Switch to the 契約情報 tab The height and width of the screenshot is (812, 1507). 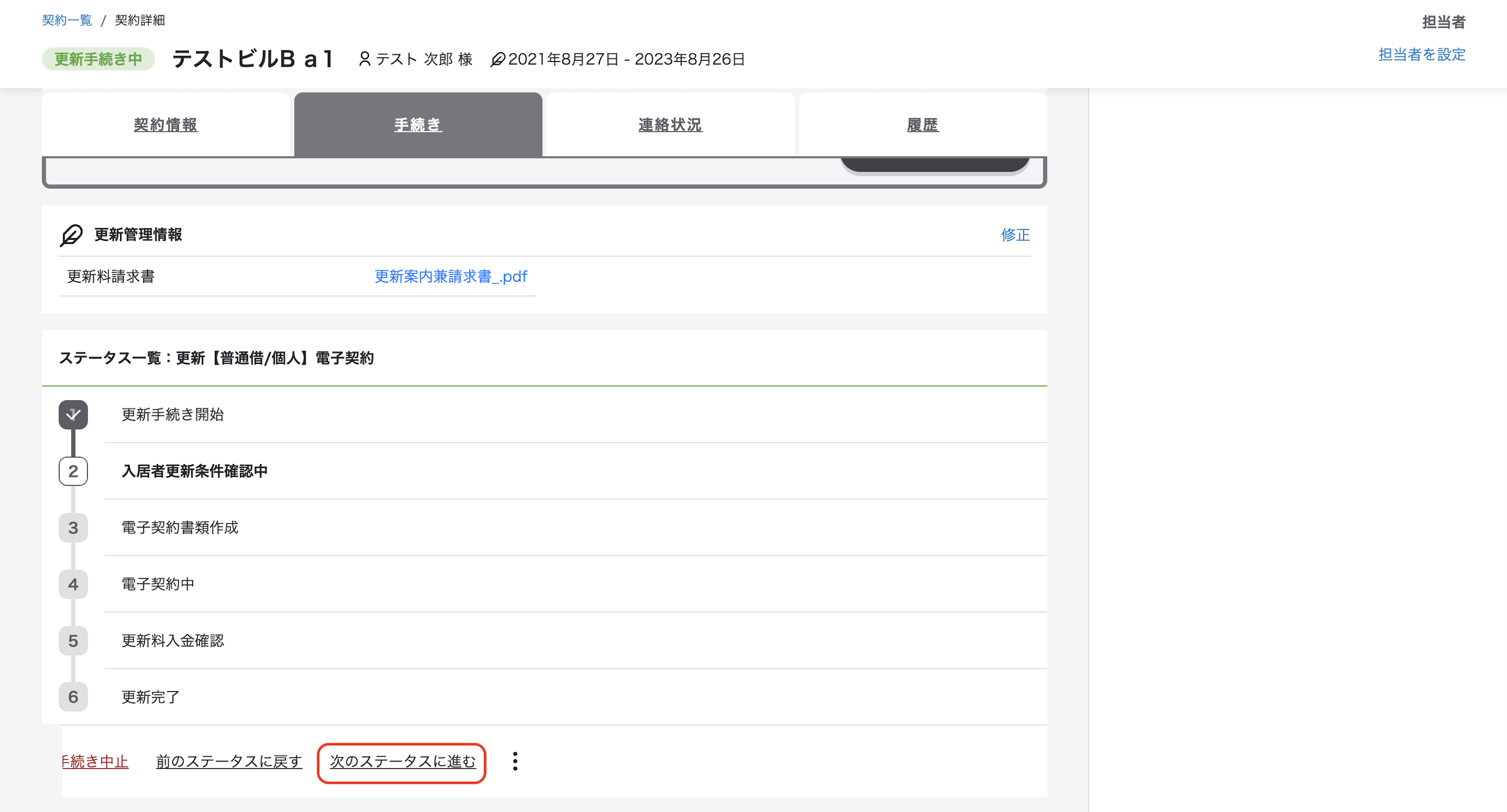coord(166,124)
